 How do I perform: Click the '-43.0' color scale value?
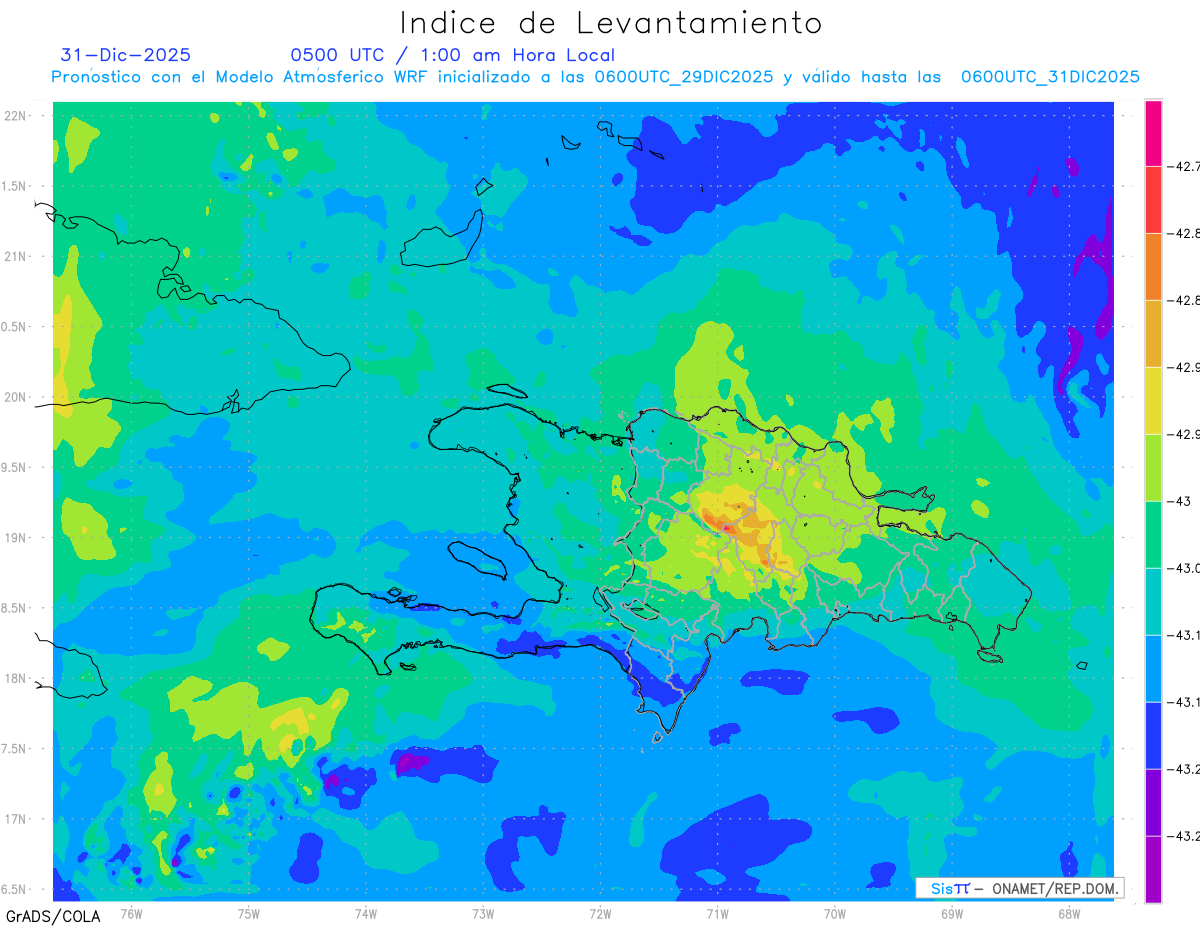1185,568
